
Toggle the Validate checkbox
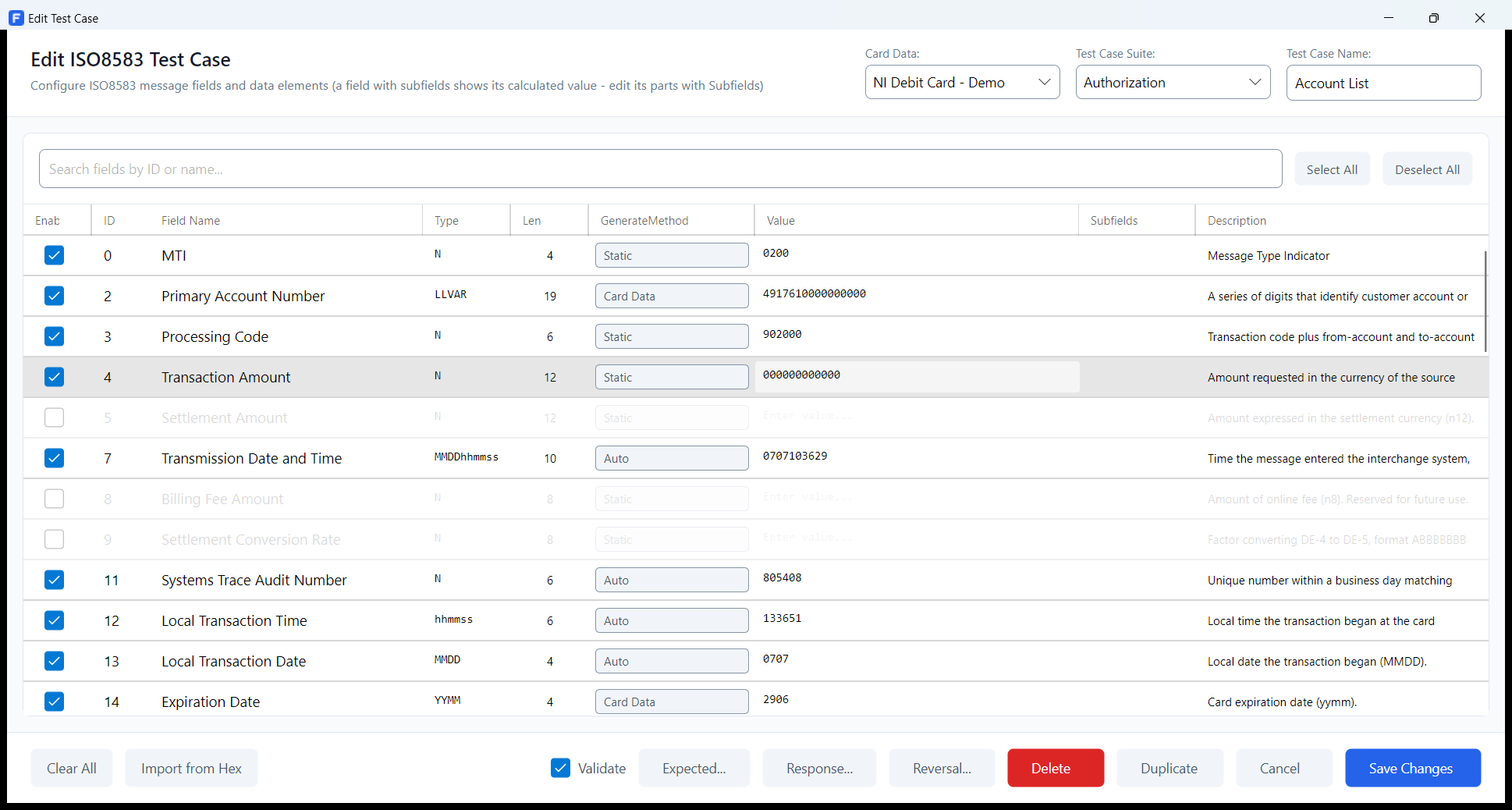[x=560, y=769]
